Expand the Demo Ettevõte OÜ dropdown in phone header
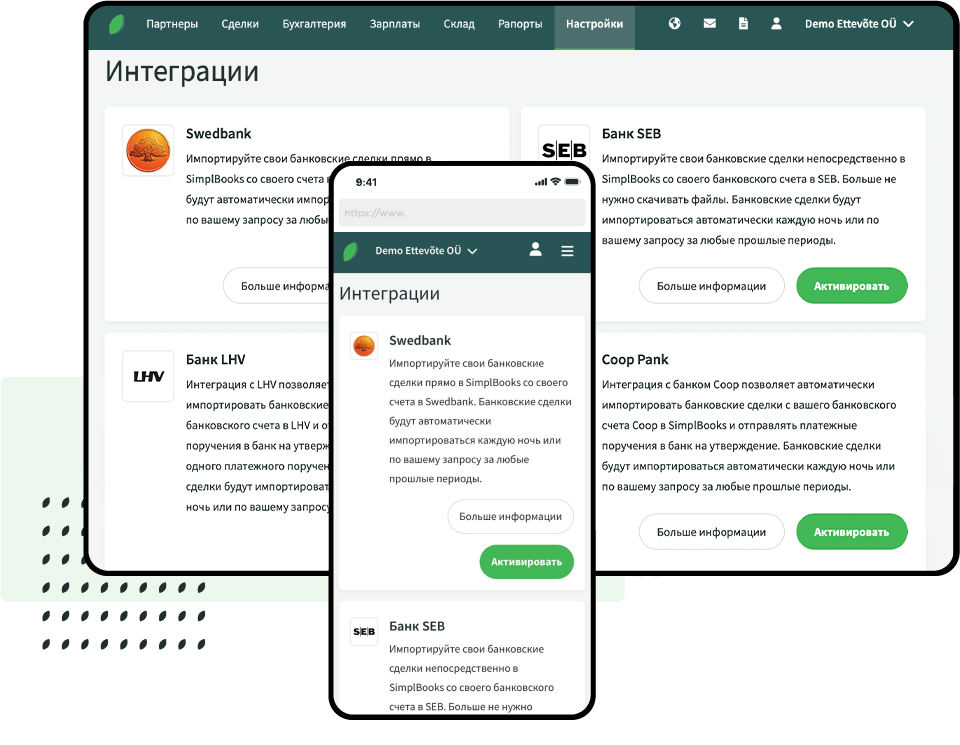The image size is (960, 745). point(426,251)
